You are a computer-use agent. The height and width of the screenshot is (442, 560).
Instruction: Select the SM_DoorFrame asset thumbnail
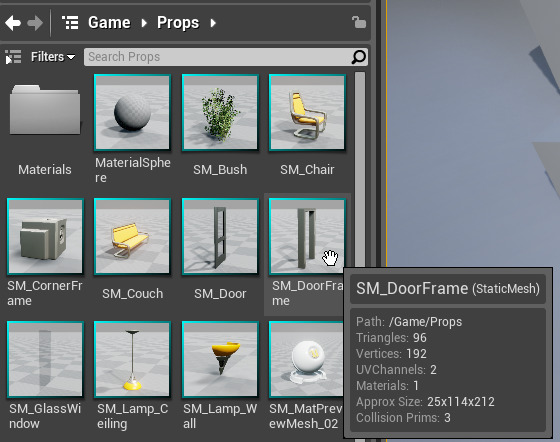[307, 236]
